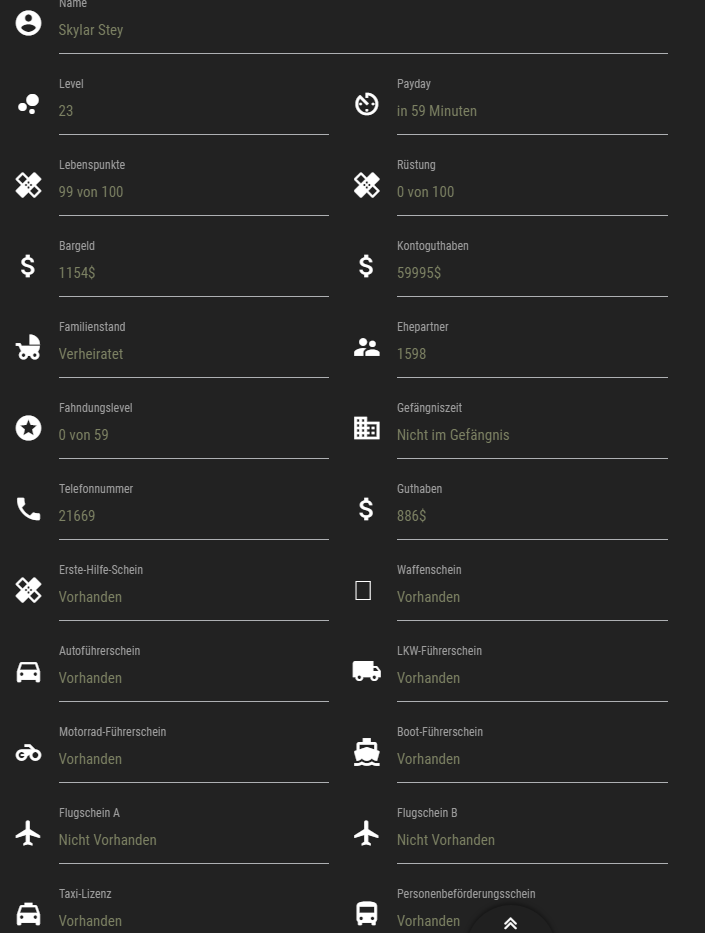This screenshot has width=705, height=933.
Task: Click the boat icon for Boot-Führerschein
Action: pos(367,752)
